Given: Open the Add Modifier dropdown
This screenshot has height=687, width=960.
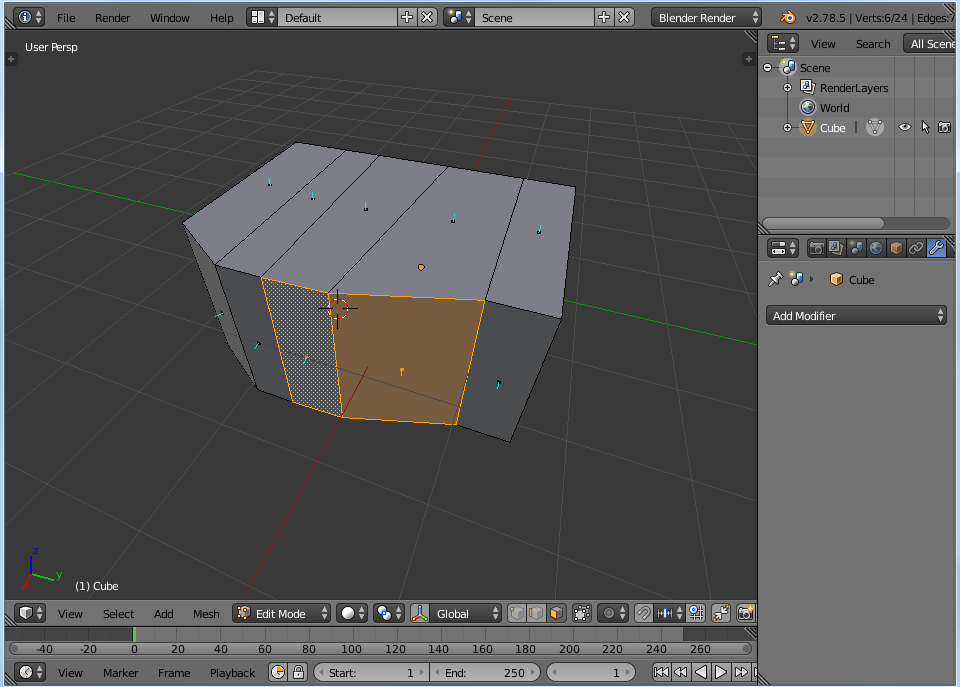Looking at the screenshot, I should point(855,315).
